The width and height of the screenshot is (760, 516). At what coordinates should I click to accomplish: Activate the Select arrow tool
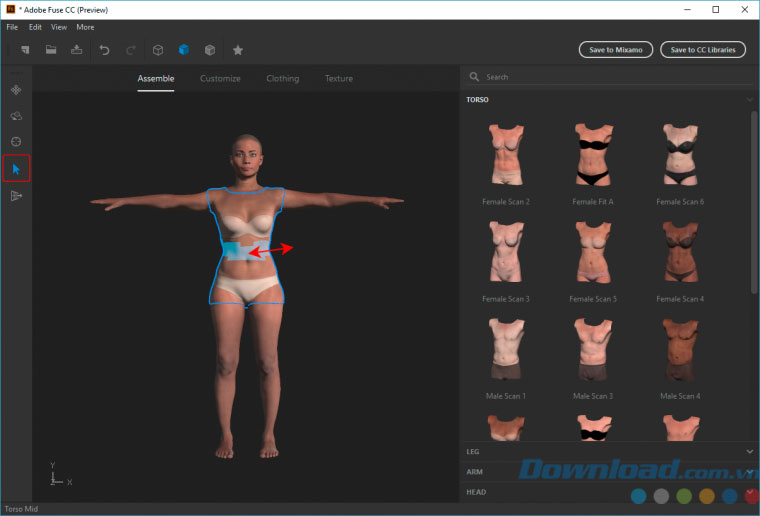coord(16,169)
